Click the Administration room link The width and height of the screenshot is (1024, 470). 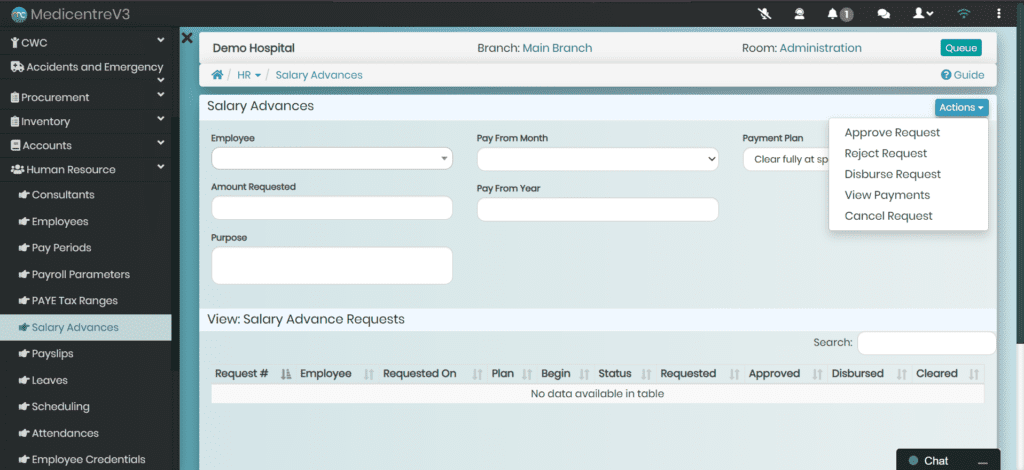[820, 48]
